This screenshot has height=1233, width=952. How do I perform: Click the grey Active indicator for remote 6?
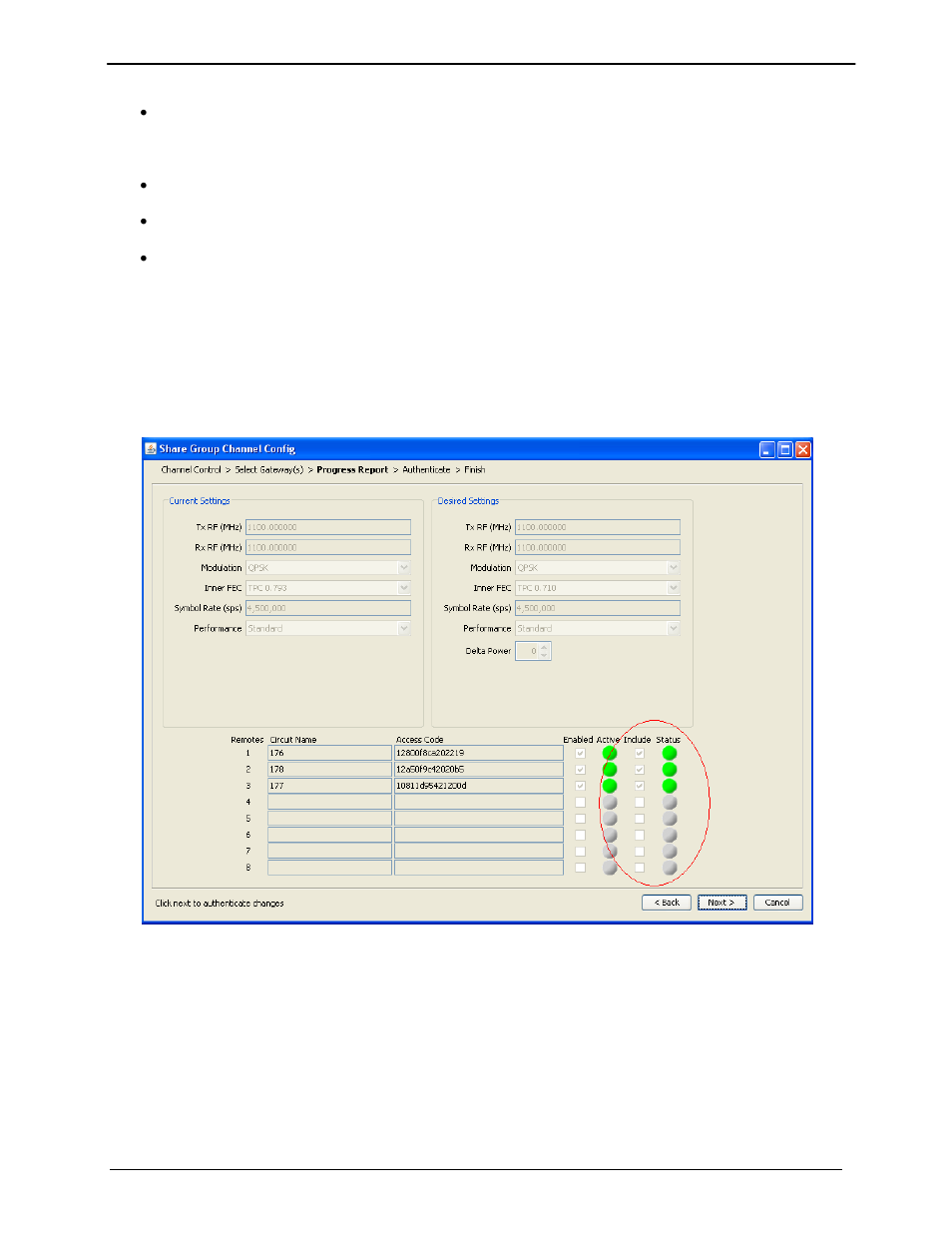tap(610, 836)
